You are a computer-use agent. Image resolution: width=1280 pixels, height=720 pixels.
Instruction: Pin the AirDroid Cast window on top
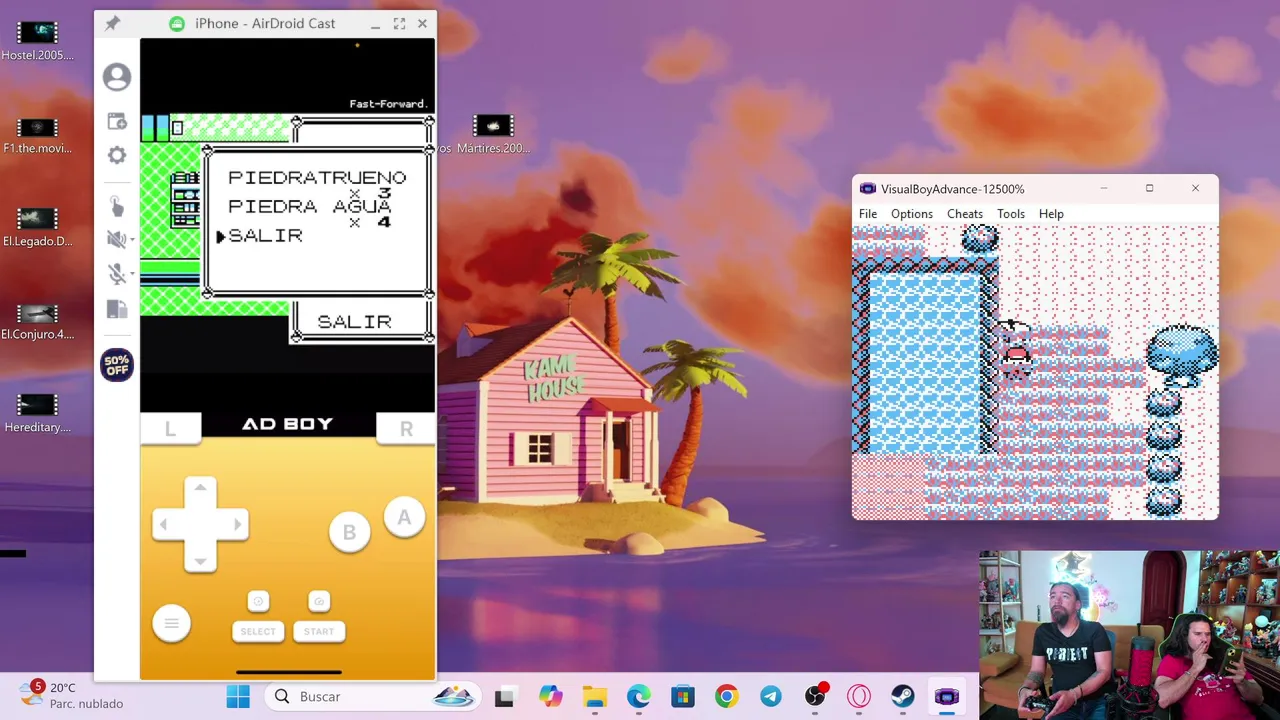112,23
